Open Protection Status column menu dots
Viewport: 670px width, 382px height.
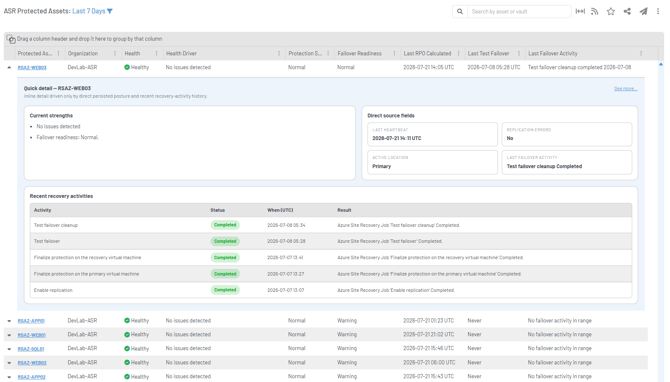328,53
